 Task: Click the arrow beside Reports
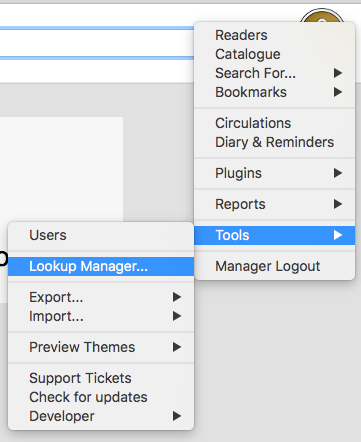pos(338,204)
